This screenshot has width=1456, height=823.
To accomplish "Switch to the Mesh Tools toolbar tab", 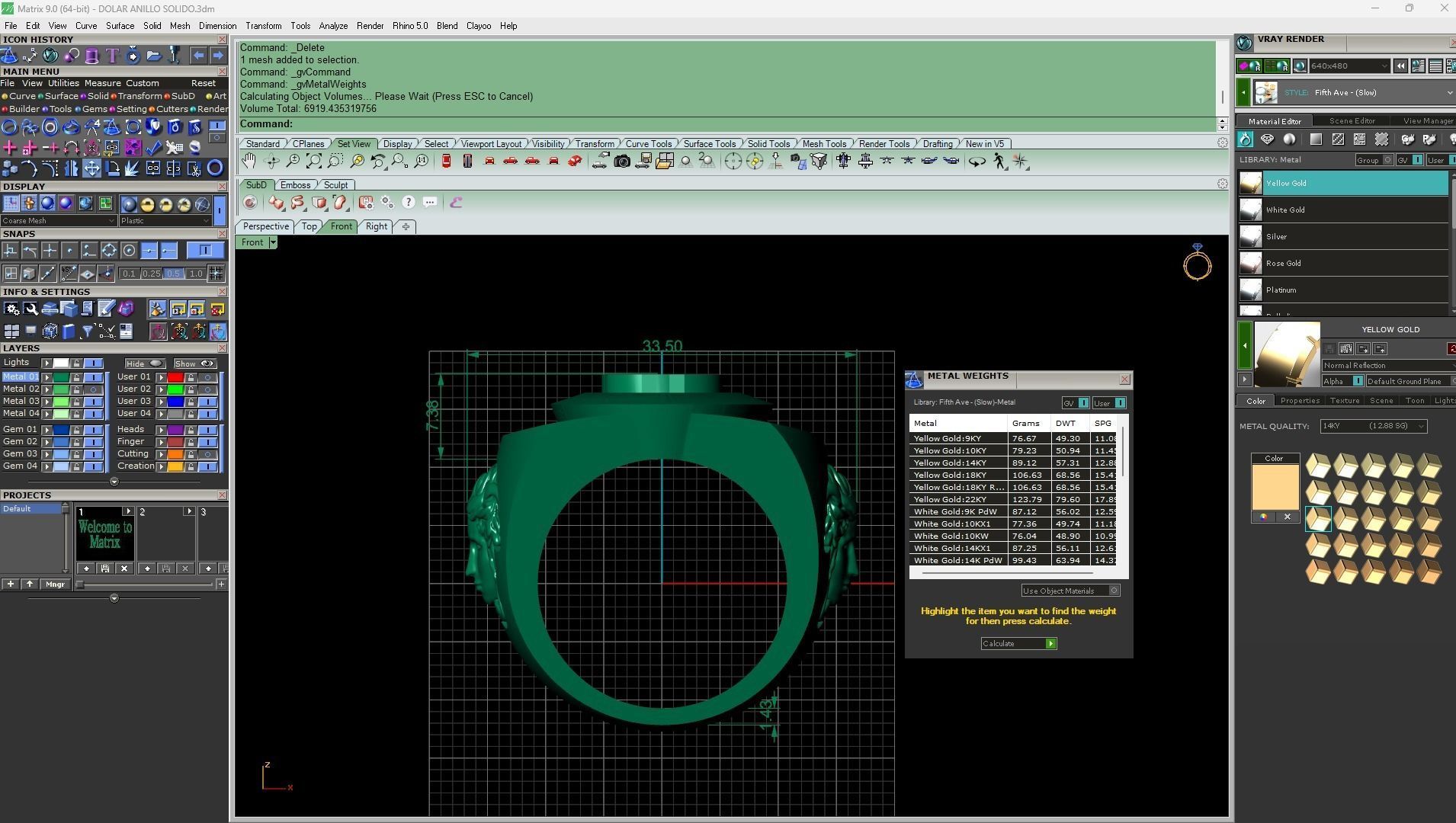I will (x=824, y=143).
